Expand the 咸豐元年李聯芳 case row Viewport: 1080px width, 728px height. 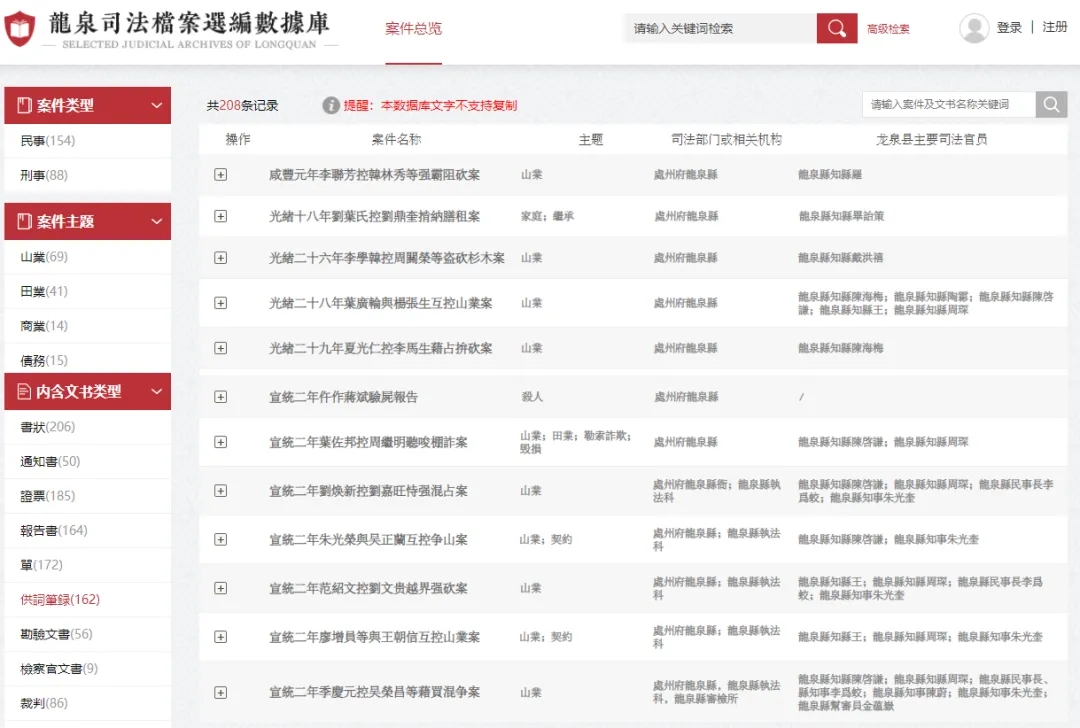pos(220,174)
